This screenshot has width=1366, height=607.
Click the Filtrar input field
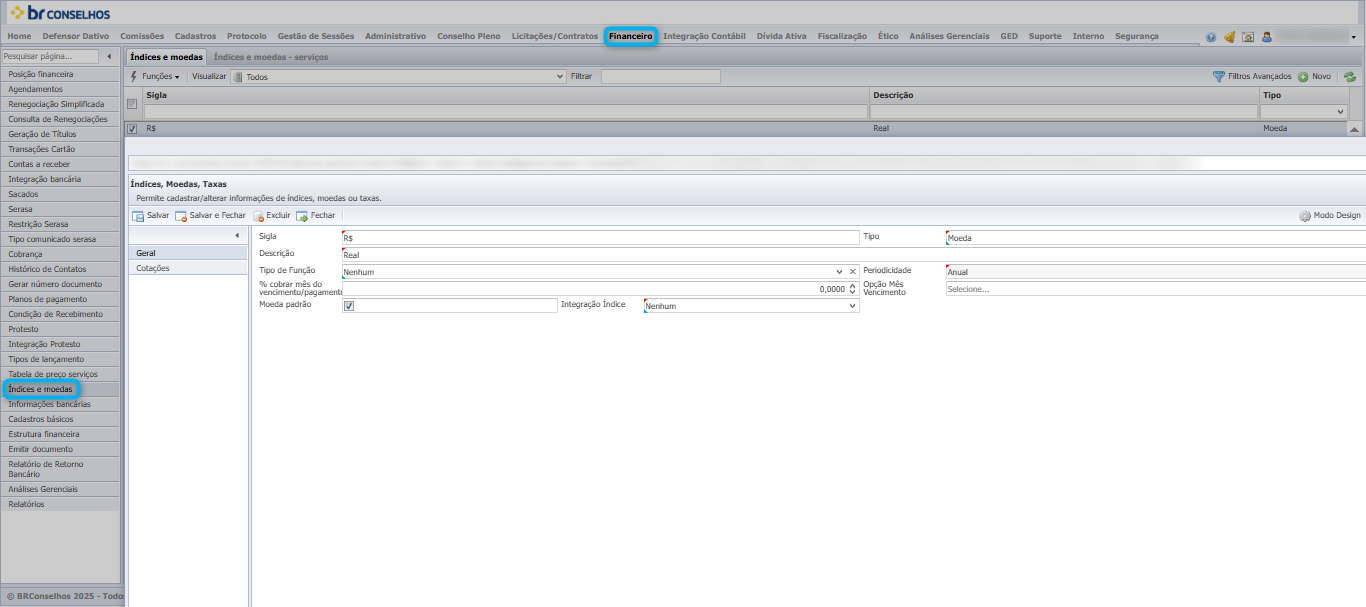661,76
